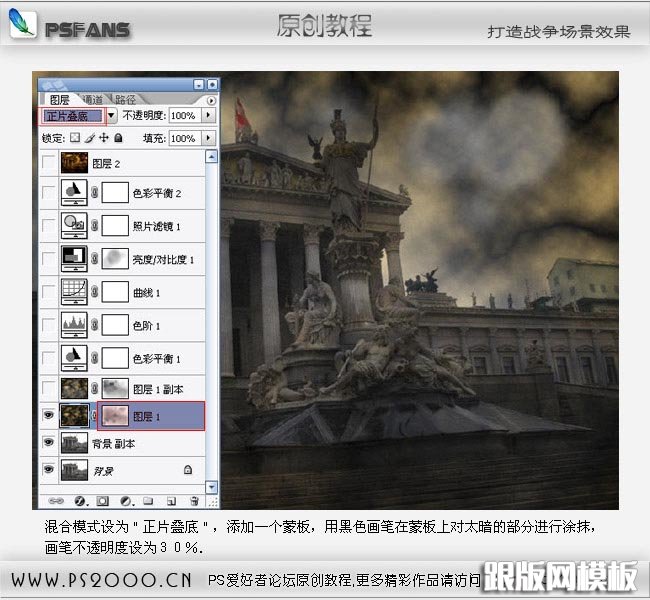Enable lock transparent pixels icon
This screenshot has width=650, height=600.
click(74, 138)
